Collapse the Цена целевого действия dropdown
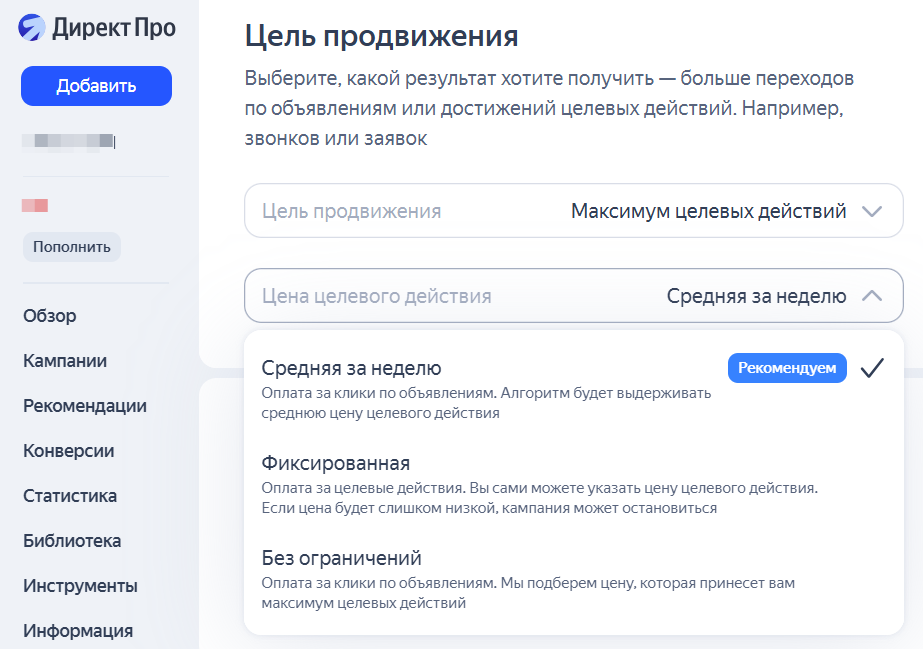 tap(573, 296)
